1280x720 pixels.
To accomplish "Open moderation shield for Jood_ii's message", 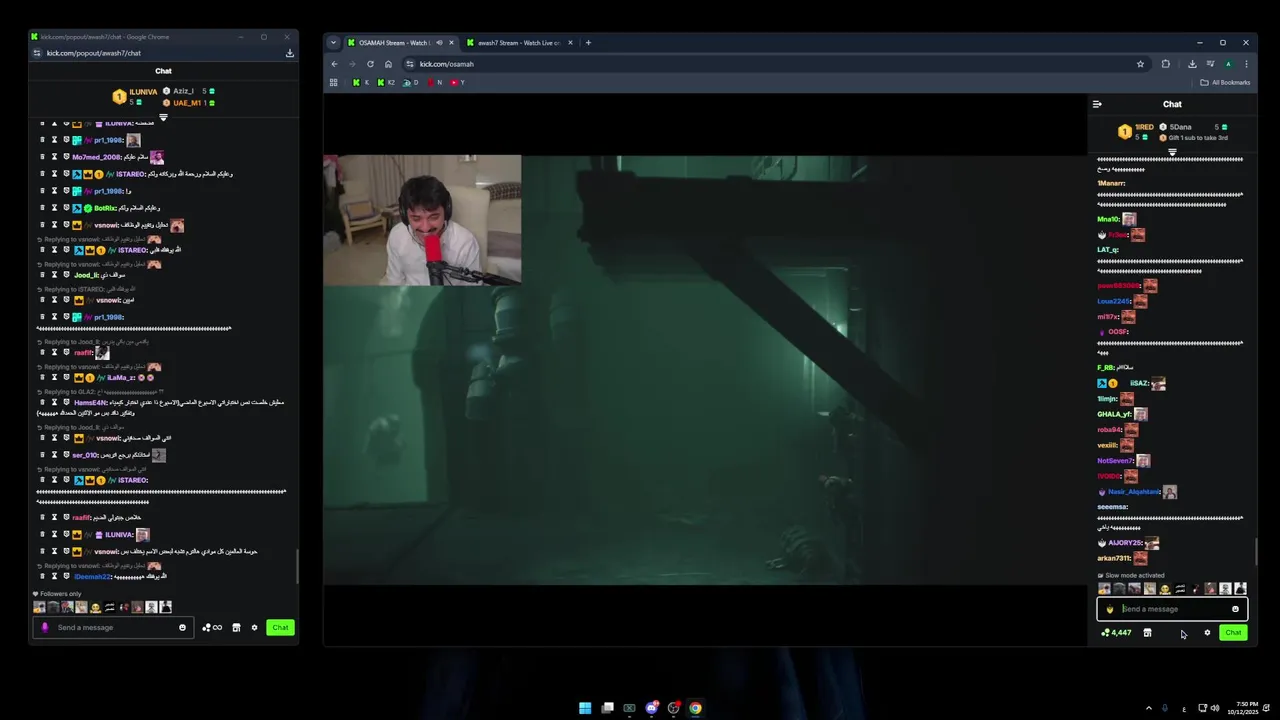I will (66, 275).
